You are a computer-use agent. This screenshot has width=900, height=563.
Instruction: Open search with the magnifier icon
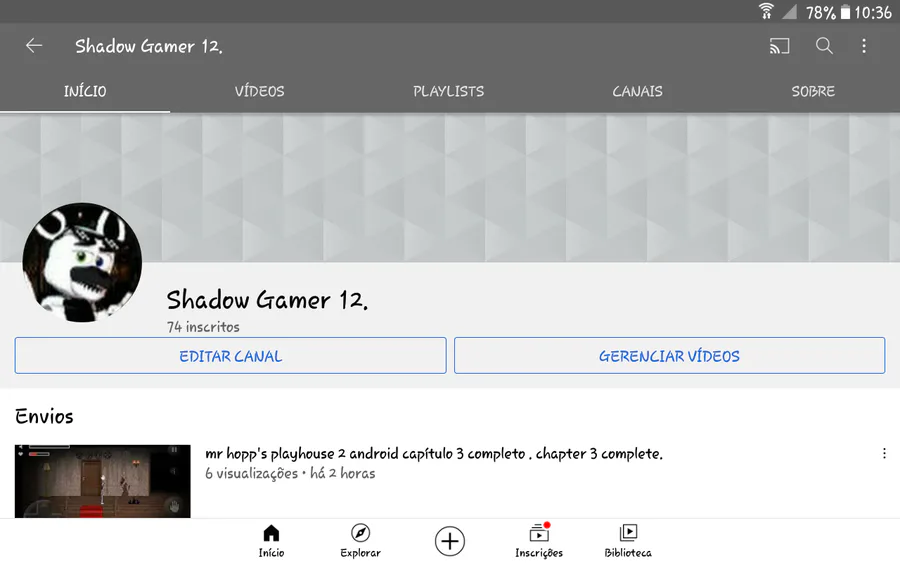coord(824,46)
